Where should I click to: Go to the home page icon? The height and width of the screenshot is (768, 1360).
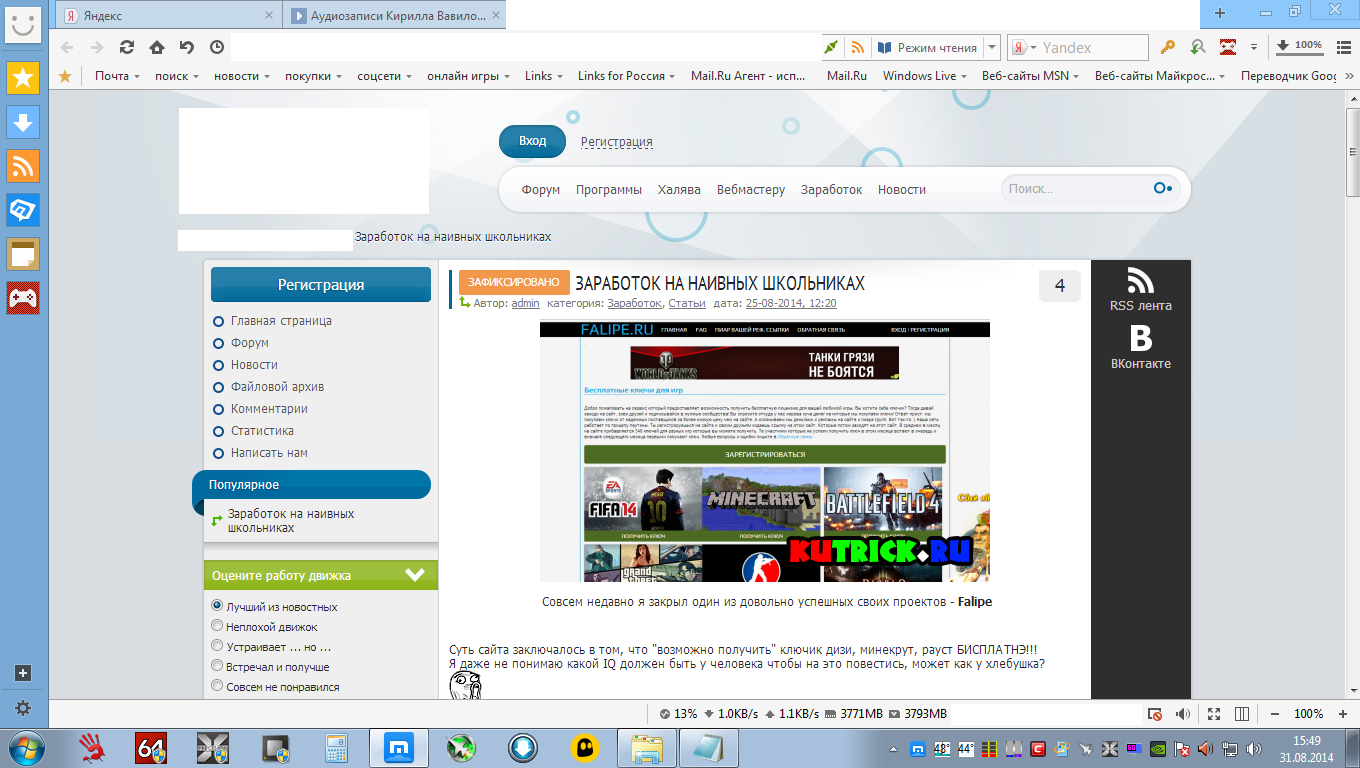(157, 47)
